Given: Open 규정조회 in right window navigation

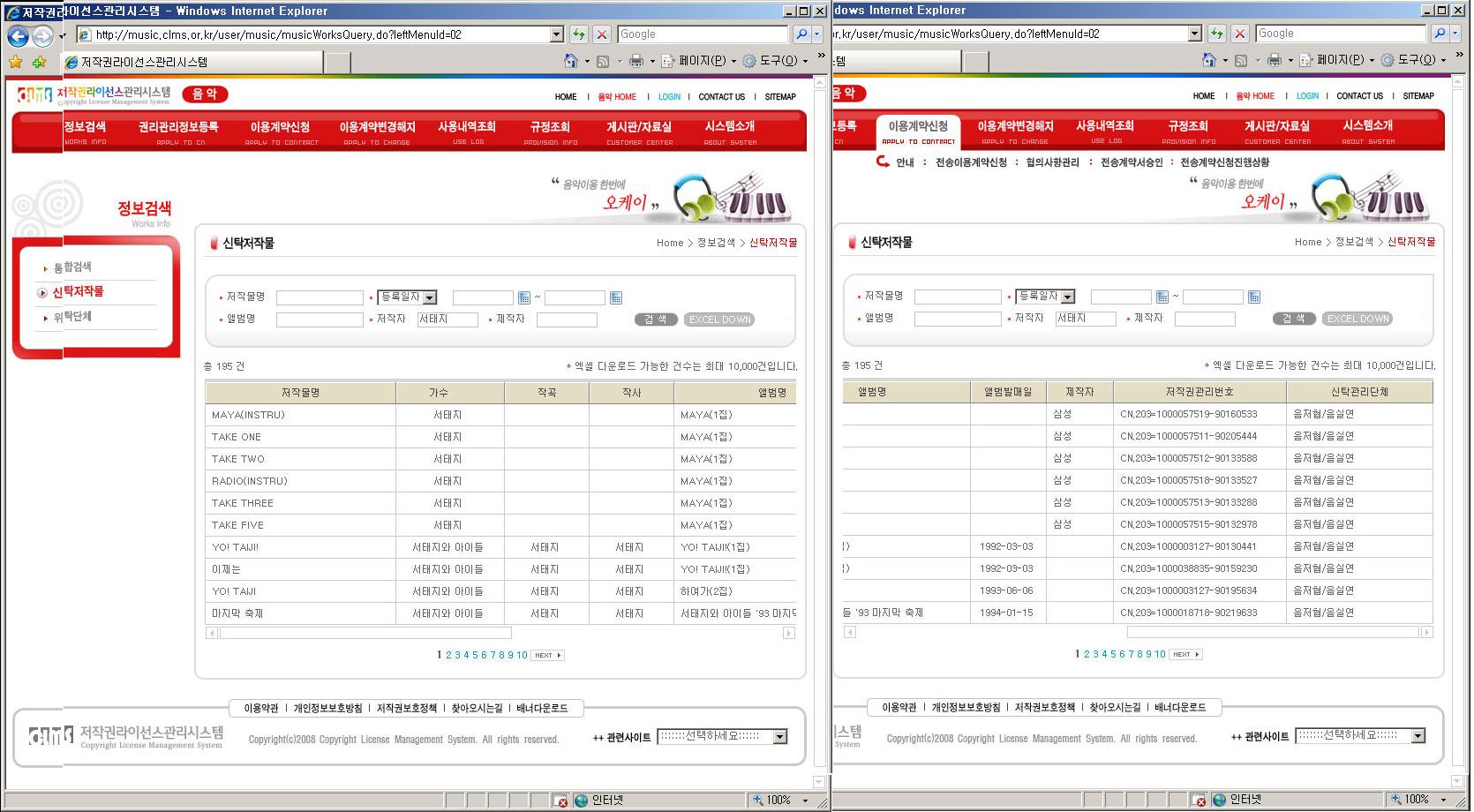Looking at the screenshot, I should [x=1188, y=131].
